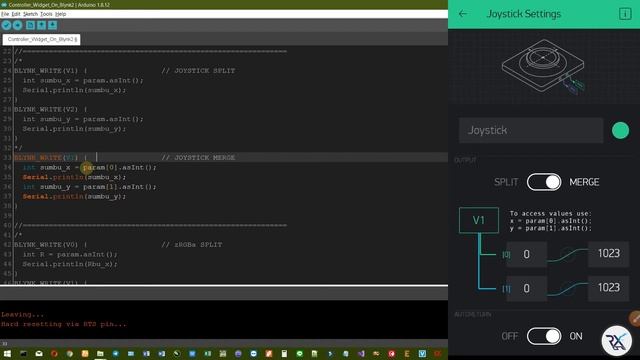The height and width of the screenshot is (360, 640).
Task: Click the Open sketch toolbar icon
Action: [41, 25]
